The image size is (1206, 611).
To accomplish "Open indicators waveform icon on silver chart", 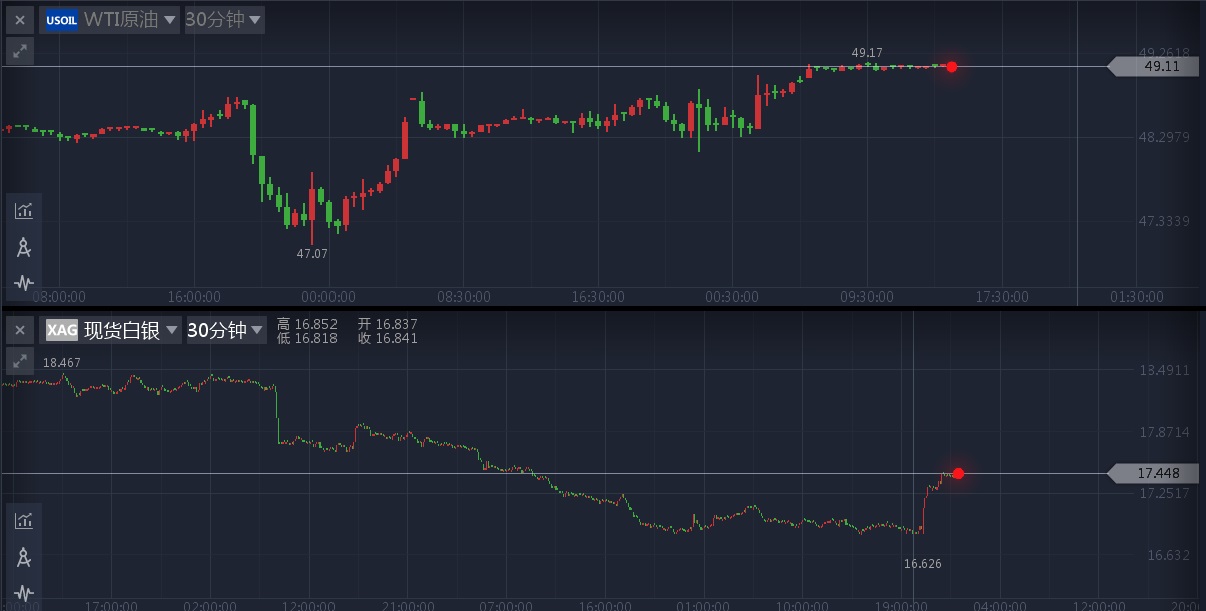I will coord(24,591).
